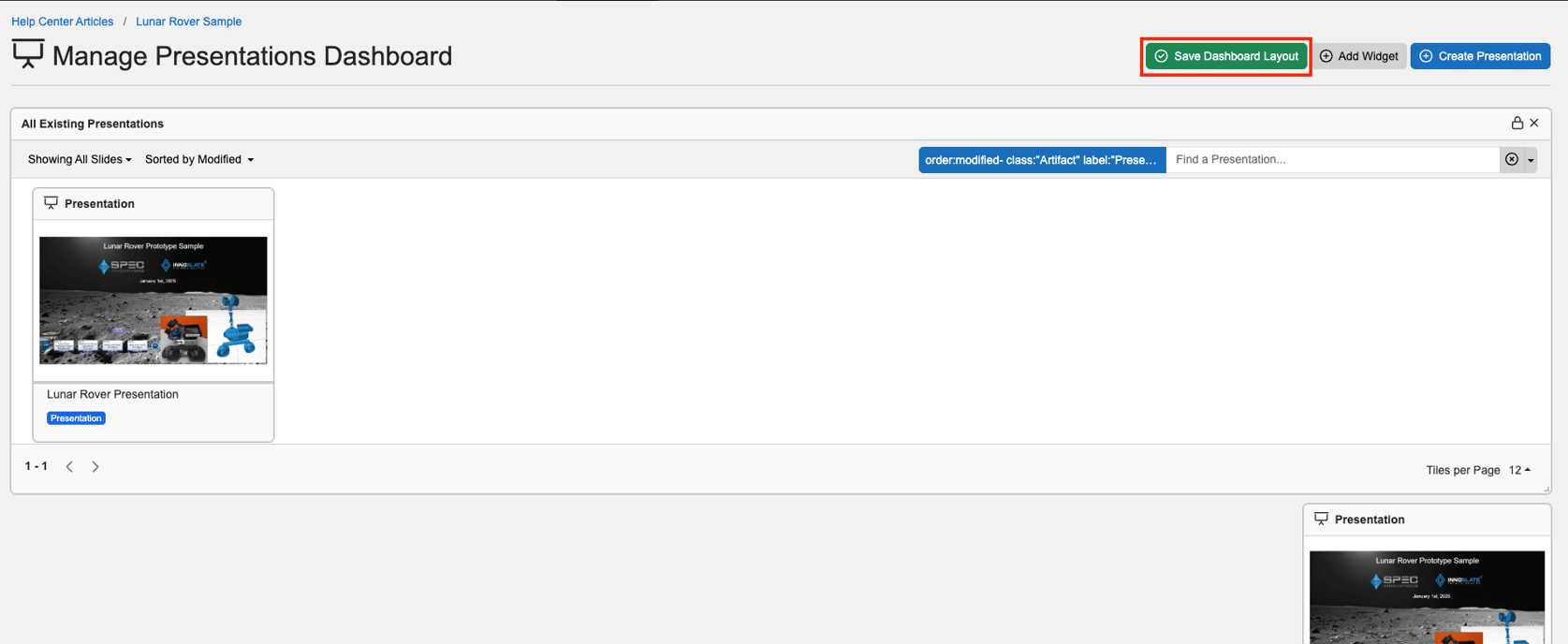Click the presentation icon in the first tile header
Image resolution: width=1568 pixels, height=644 pixels.
51,203
